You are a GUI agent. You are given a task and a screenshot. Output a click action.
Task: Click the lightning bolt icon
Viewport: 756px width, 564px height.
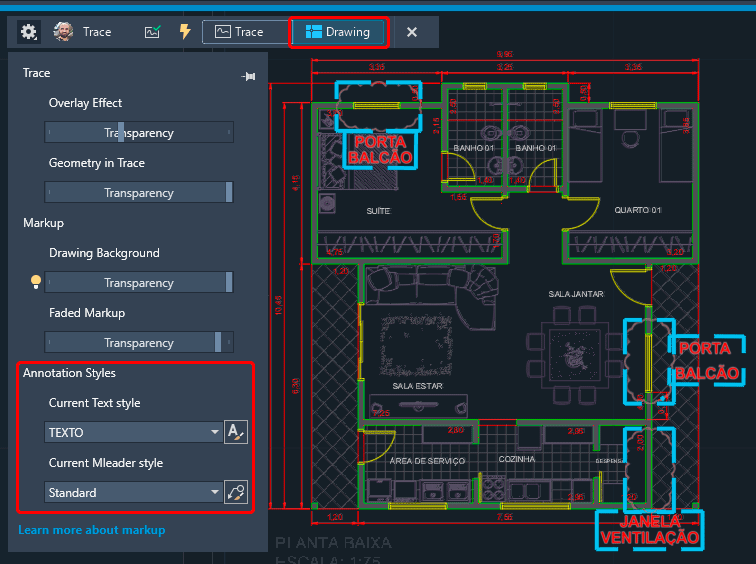(185, 32)
